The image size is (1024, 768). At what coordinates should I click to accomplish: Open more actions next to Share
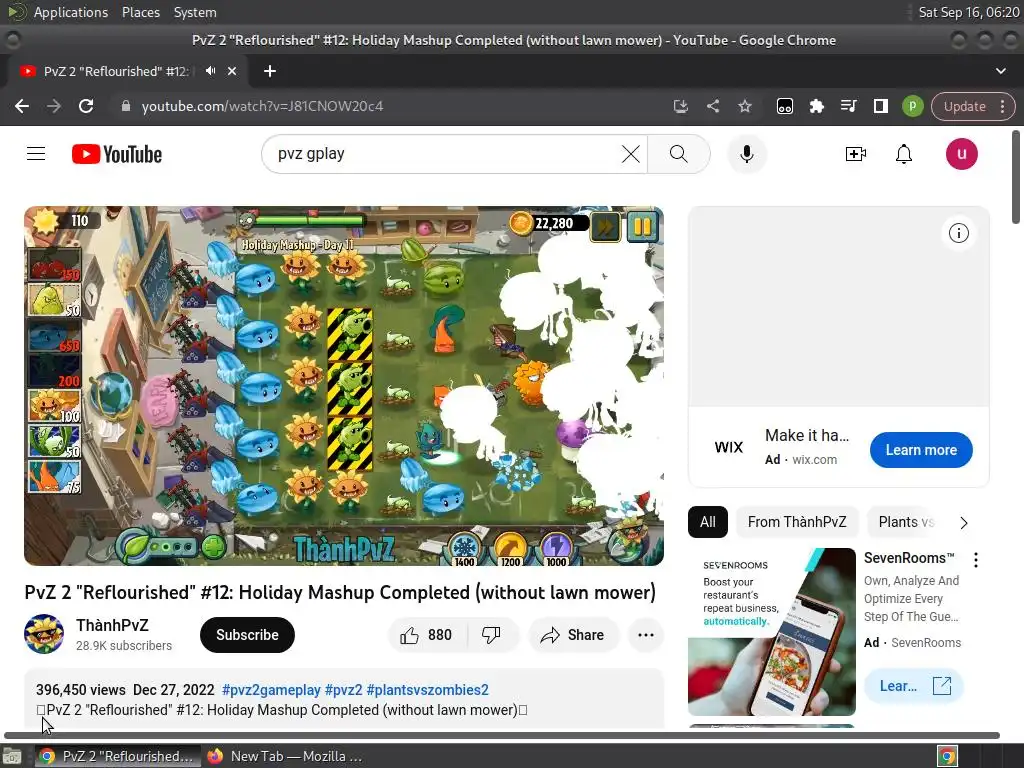click(645, 635)
